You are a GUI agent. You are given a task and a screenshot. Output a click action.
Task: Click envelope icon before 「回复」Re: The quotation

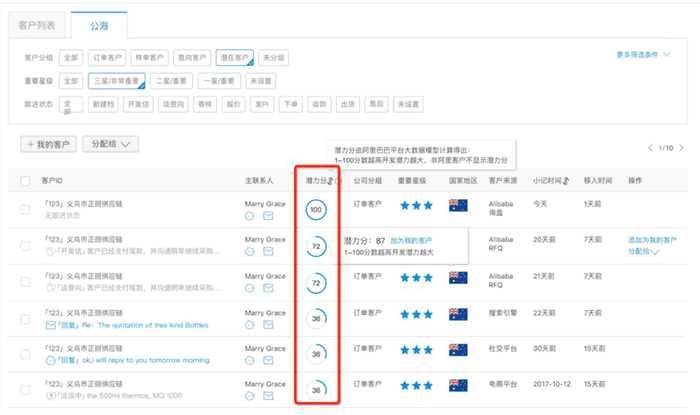click(51, 325)
